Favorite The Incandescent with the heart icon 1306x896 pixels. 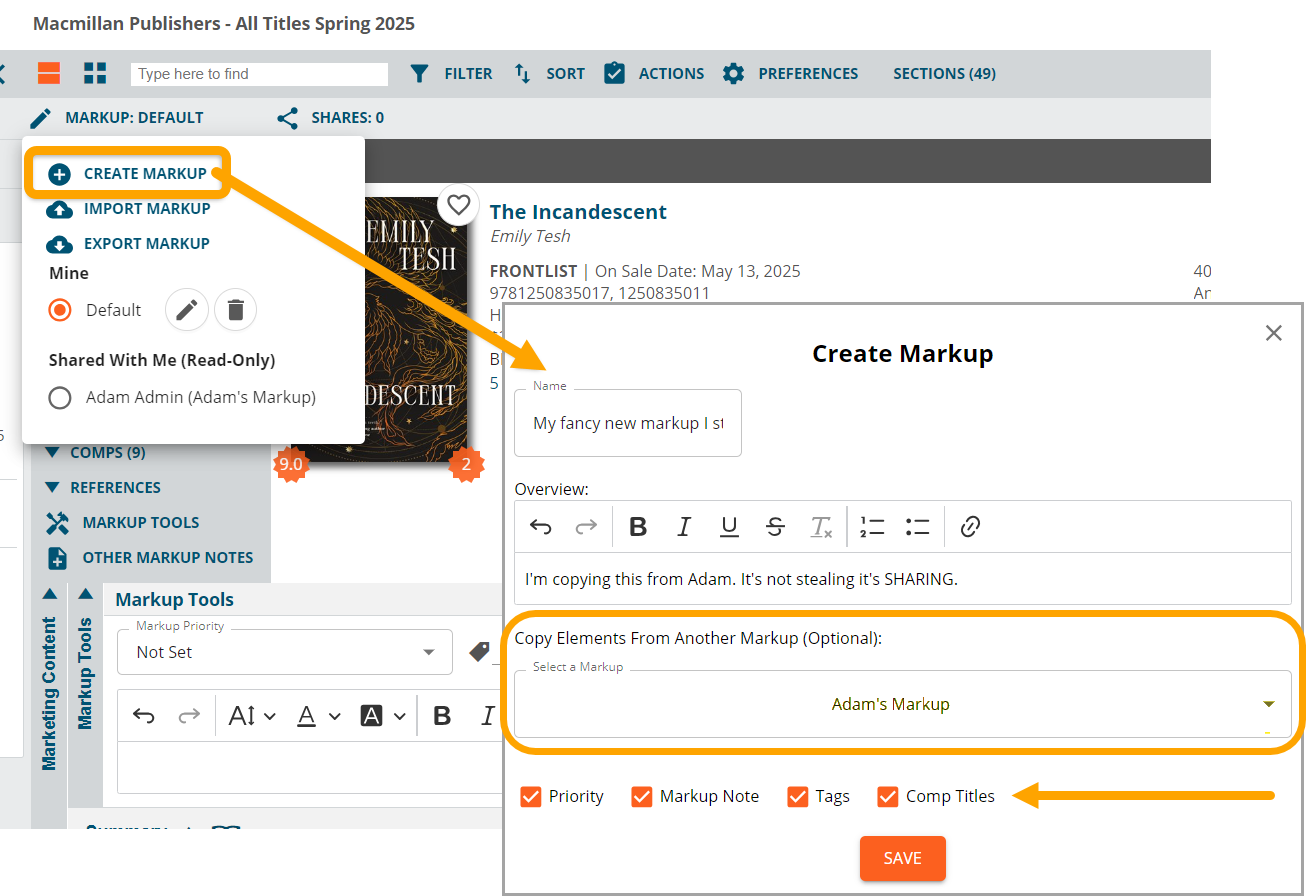[458, 205]
